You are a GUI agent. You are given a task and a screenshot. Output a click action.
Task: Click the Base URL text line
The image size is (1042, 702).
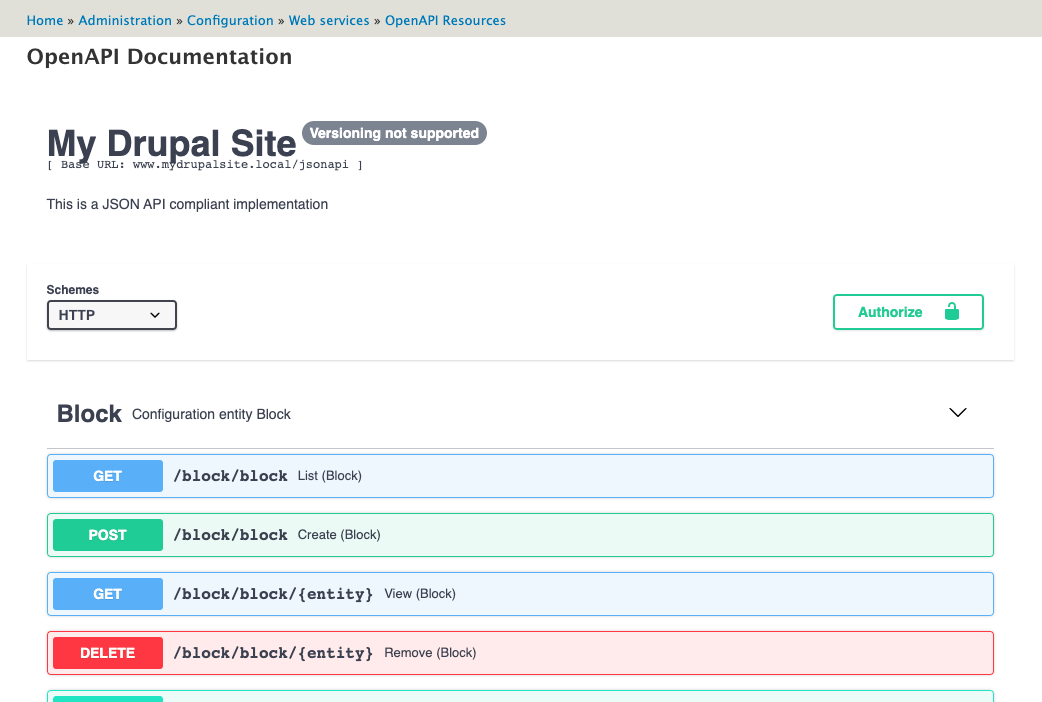click(205, 164)
